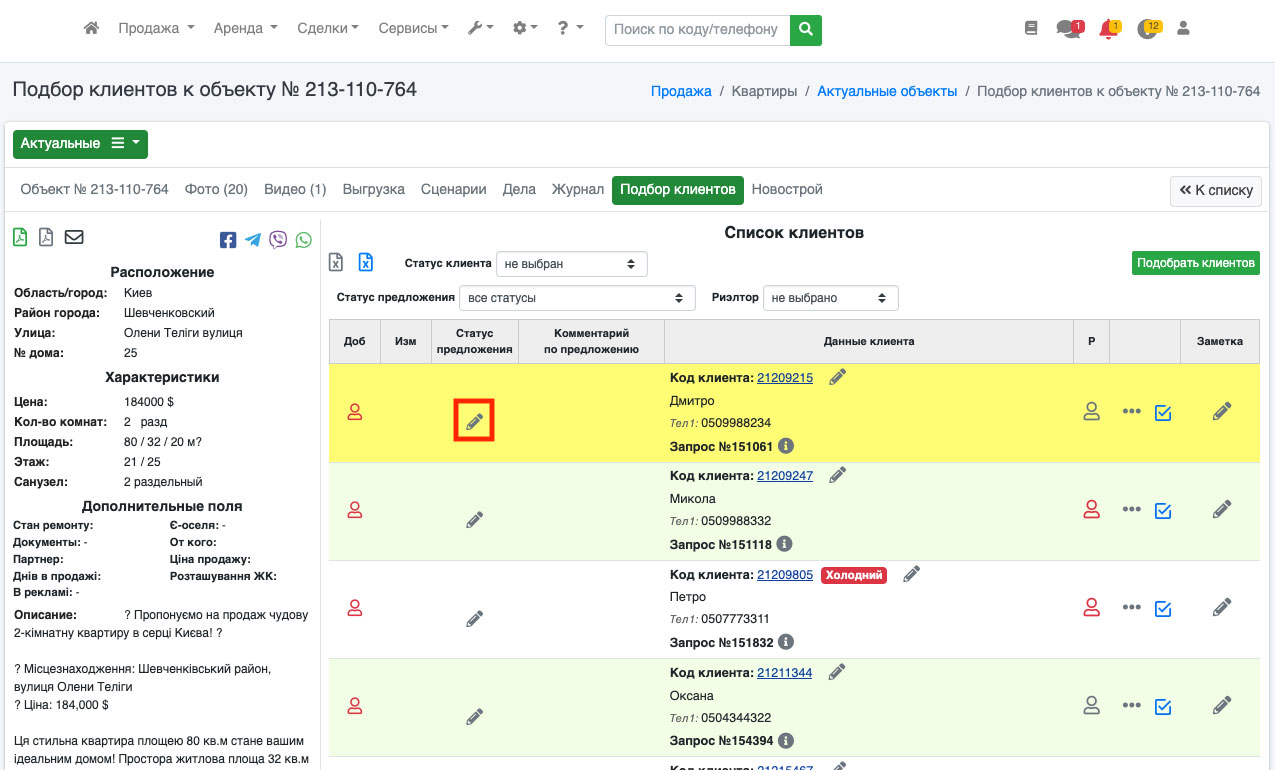Open client code link 21209805
This screenshot has height=770, width=1275.
(785, 575)
